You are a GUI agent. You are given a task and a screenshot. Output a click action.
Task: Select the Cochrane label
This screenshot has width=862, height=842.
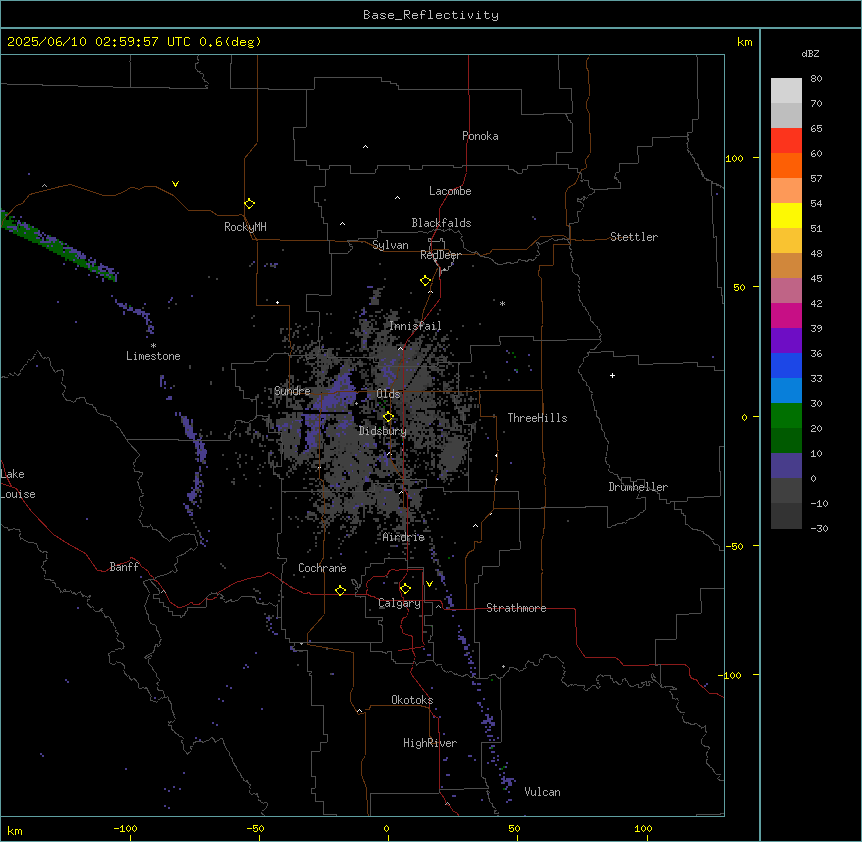click(x=322, y=568)
